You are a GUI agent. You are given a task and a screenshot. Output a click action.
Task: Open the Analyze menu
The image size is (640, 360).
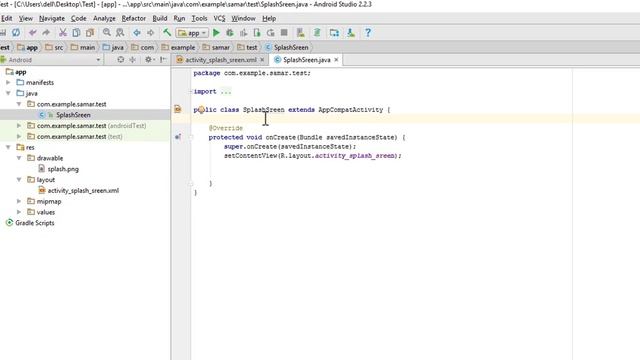104,18
